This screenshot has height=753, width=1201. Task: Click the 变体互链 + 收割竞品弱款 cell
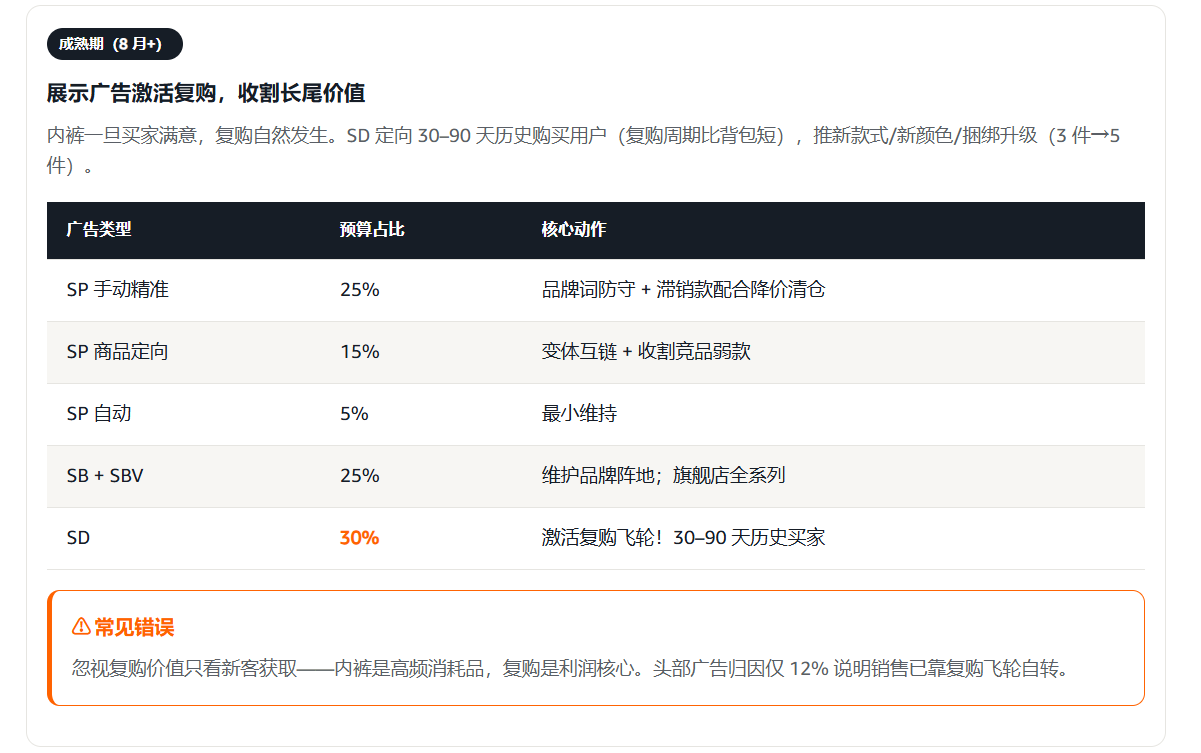(646, 352)
